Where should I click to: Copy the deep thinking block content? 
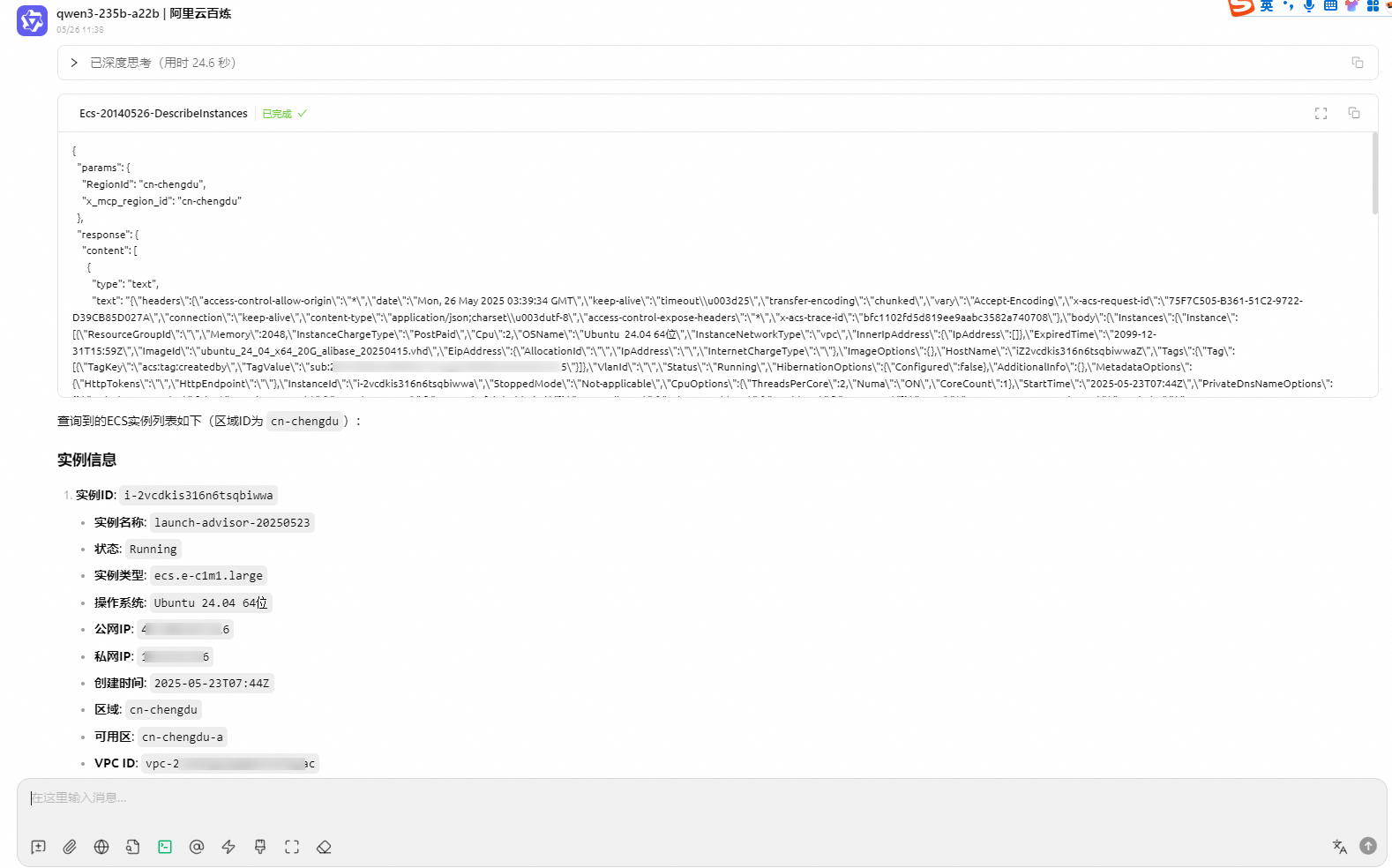click(1358, 63)
